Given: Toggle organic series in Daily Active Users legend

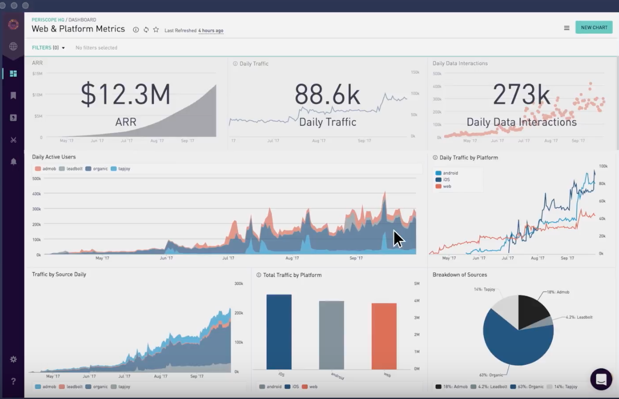Looking at the screenshot, I should pos(97,169).
